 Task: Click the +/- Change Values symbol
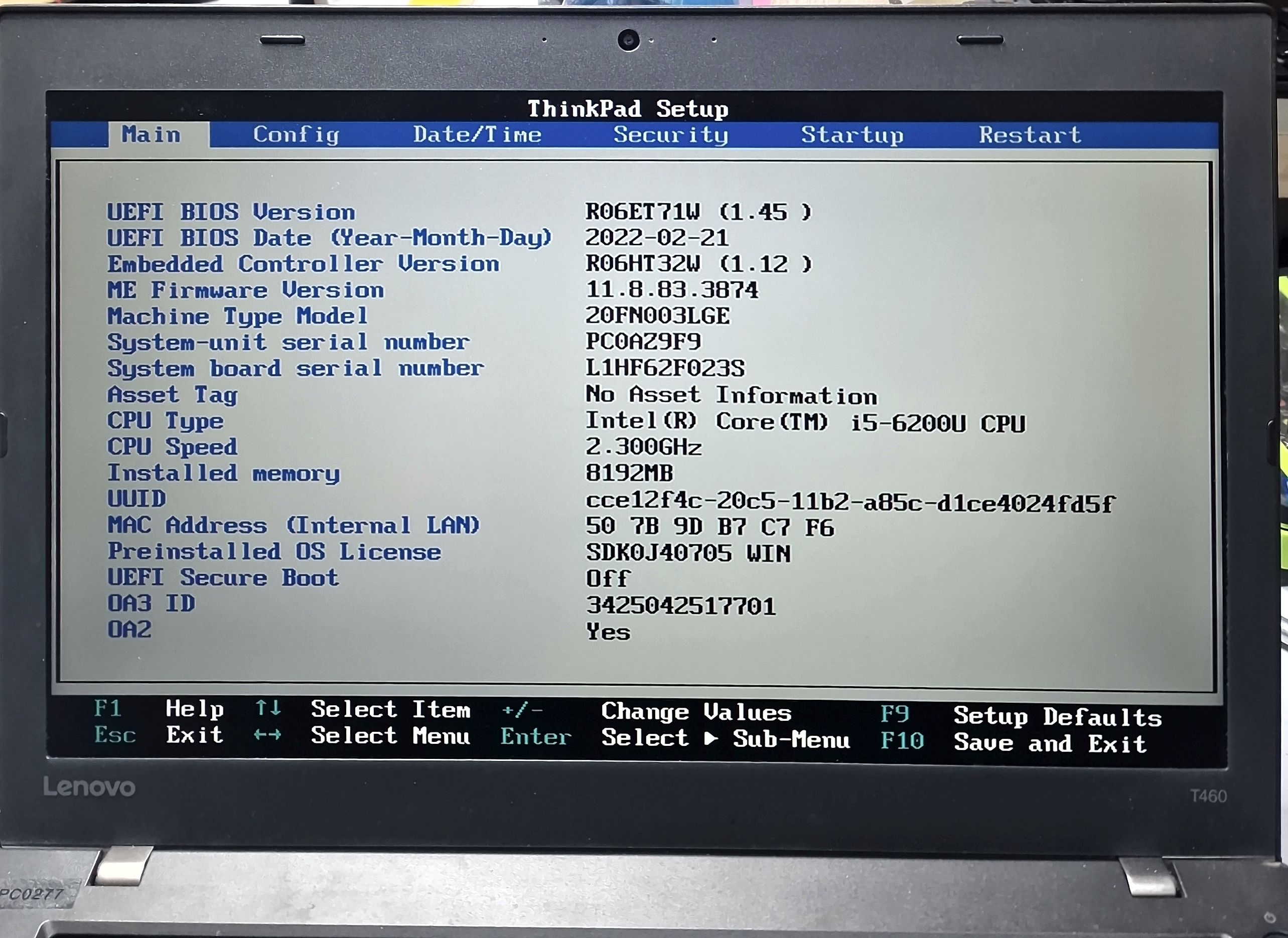click(x=522, y=709)
